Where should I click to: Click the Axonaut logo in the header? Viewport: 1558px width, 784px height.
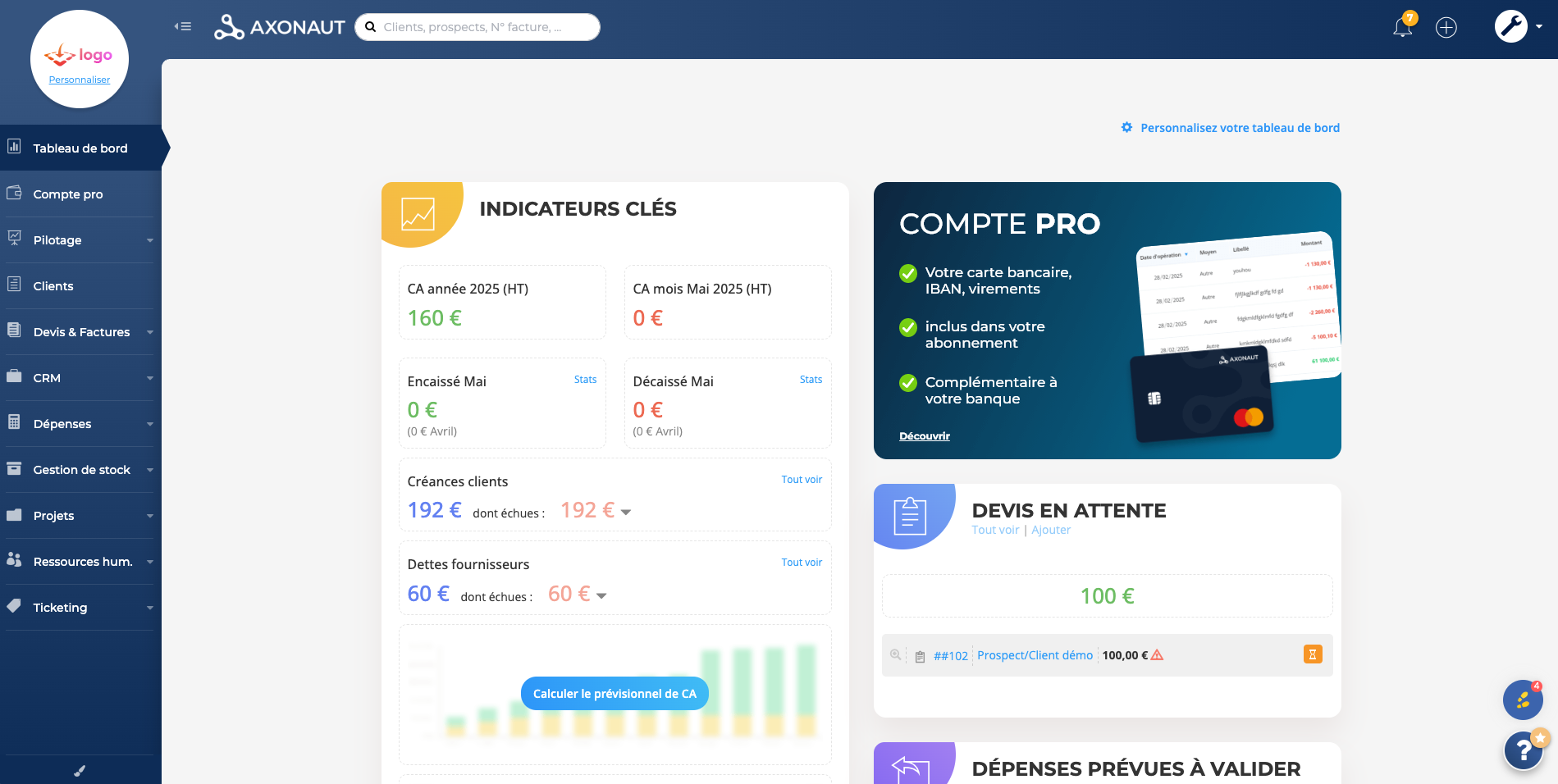click(x=280, y=27)
